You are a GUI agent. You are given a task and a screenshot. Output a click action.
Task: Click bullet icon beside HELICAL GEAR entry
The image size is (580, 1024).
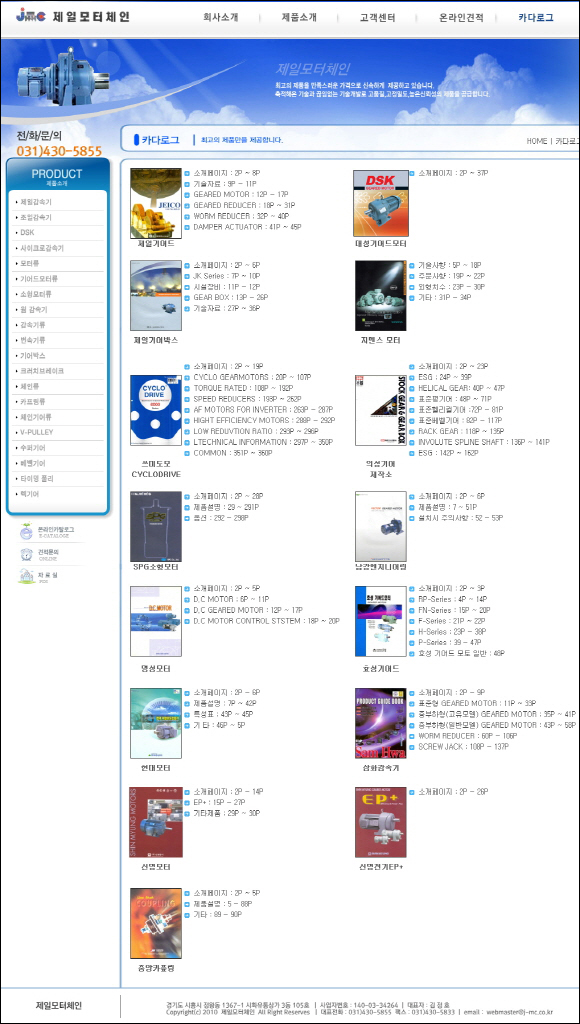(411, 387)
